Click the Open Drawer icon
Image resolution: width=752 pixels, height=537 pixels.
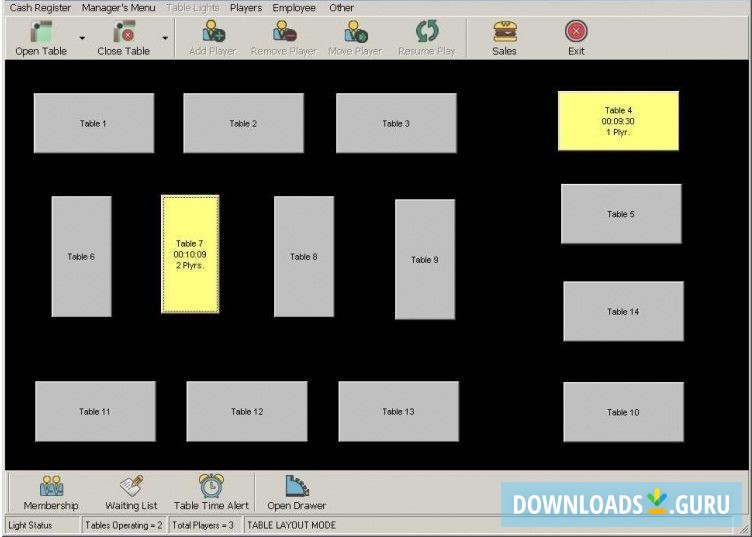297,486
